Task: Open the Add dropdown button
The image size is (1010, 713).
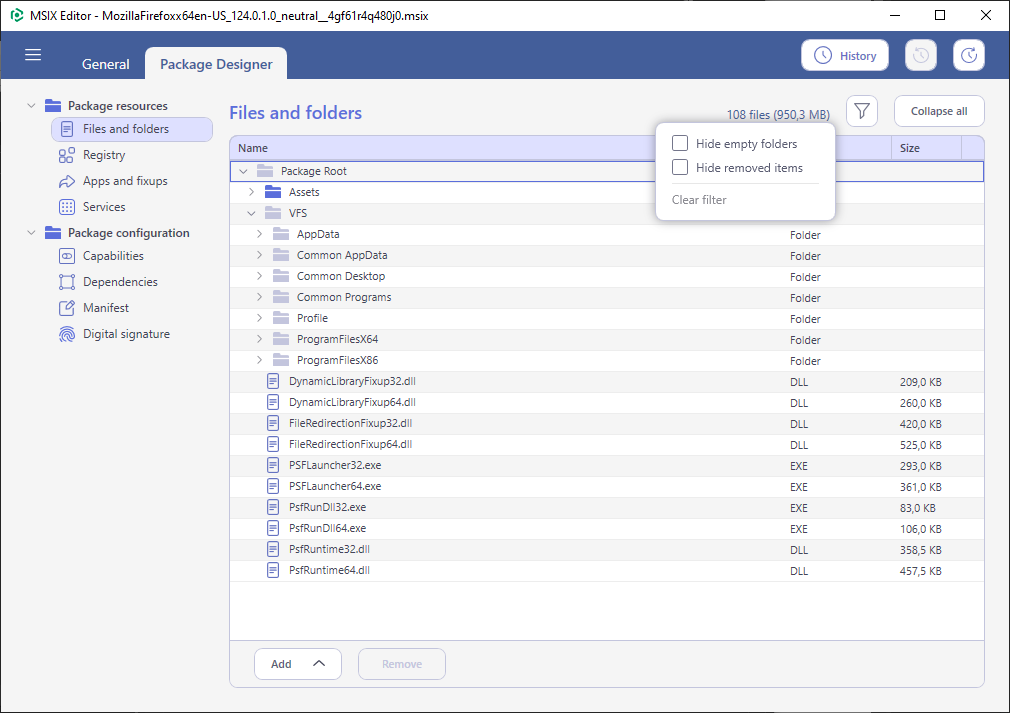Action: point(298,664)
